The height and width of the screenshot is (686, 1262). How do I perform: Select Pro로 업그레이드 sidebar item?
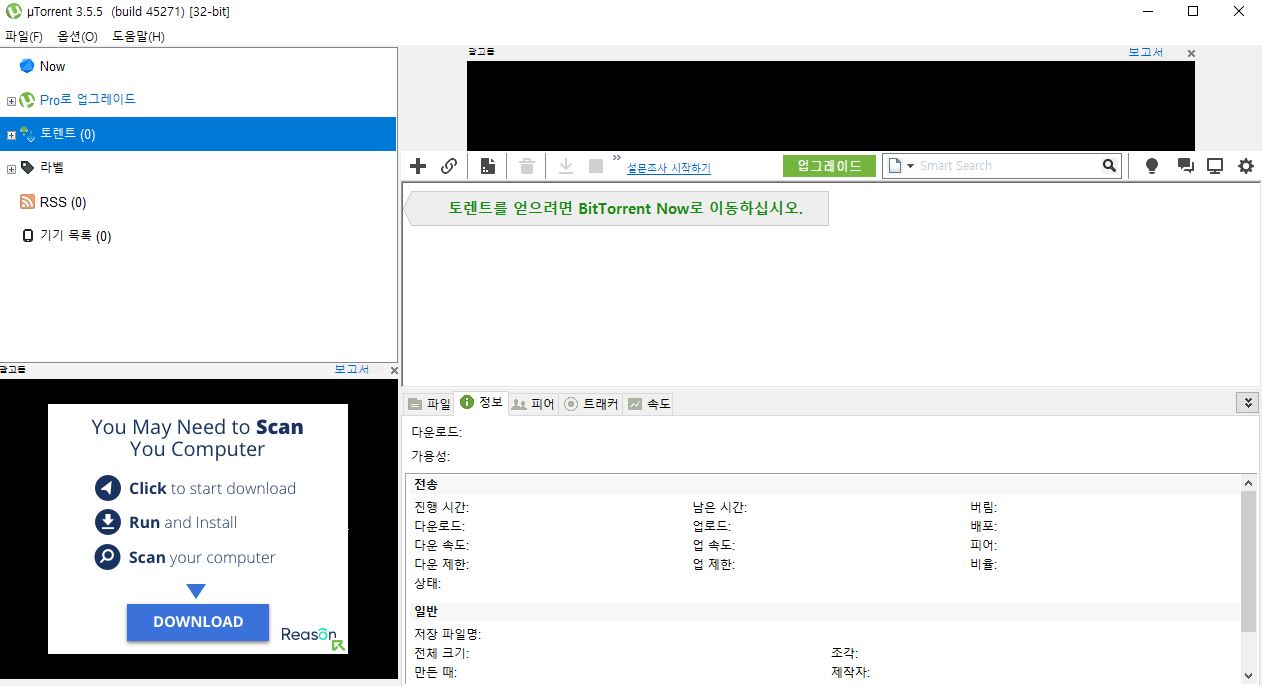coord(87,100)
